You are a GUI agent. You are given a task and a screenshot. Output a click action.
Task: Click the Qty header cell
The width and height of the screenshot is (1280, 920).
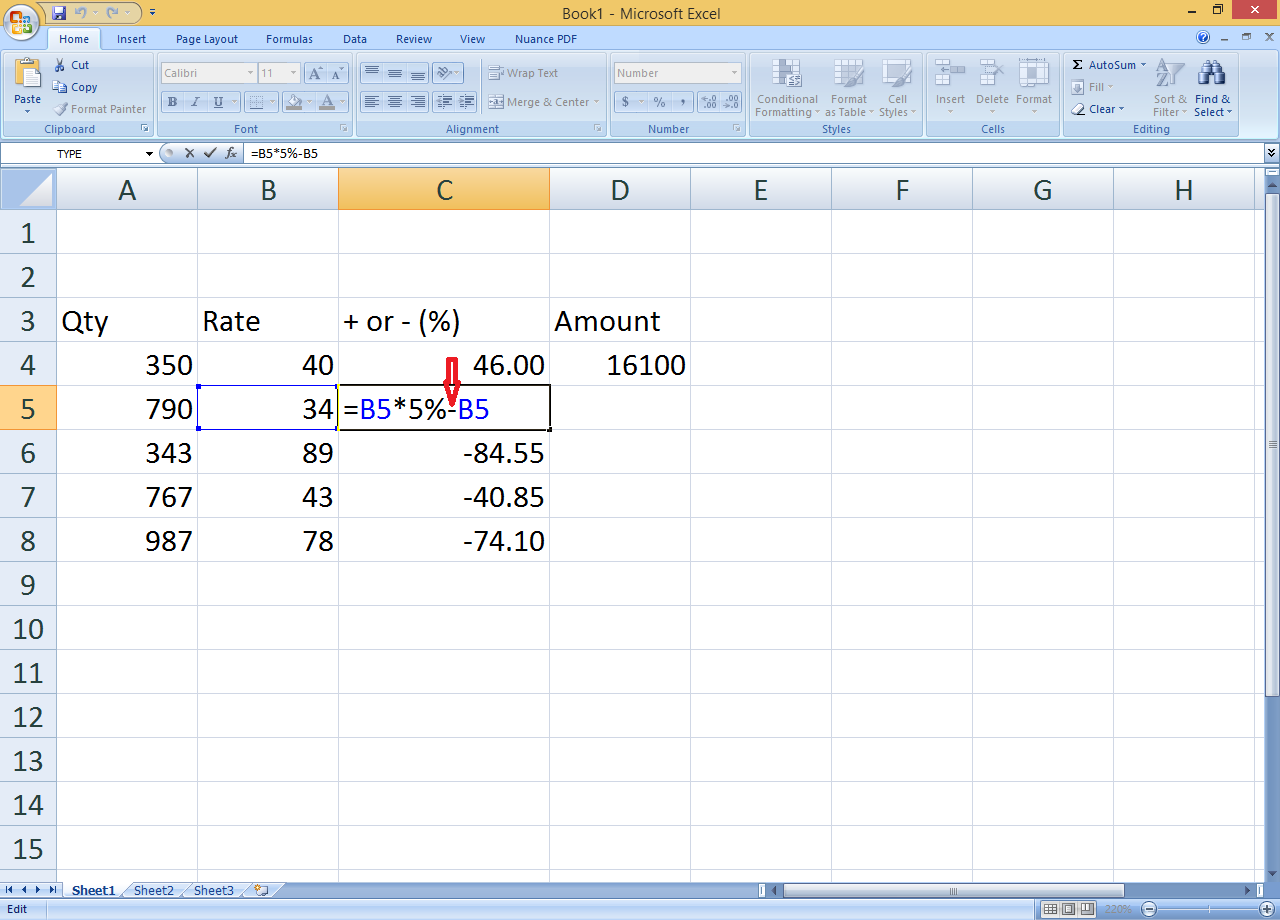[x=127, y=320]
